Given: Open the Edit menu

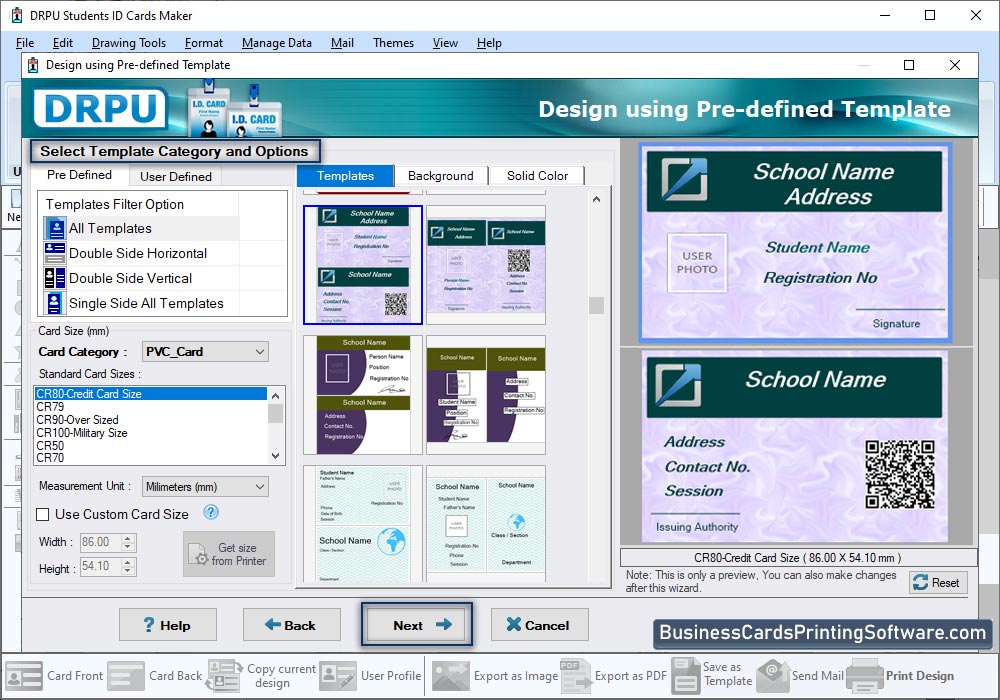Looking at the screenshot, I should (x=62, y=43).
